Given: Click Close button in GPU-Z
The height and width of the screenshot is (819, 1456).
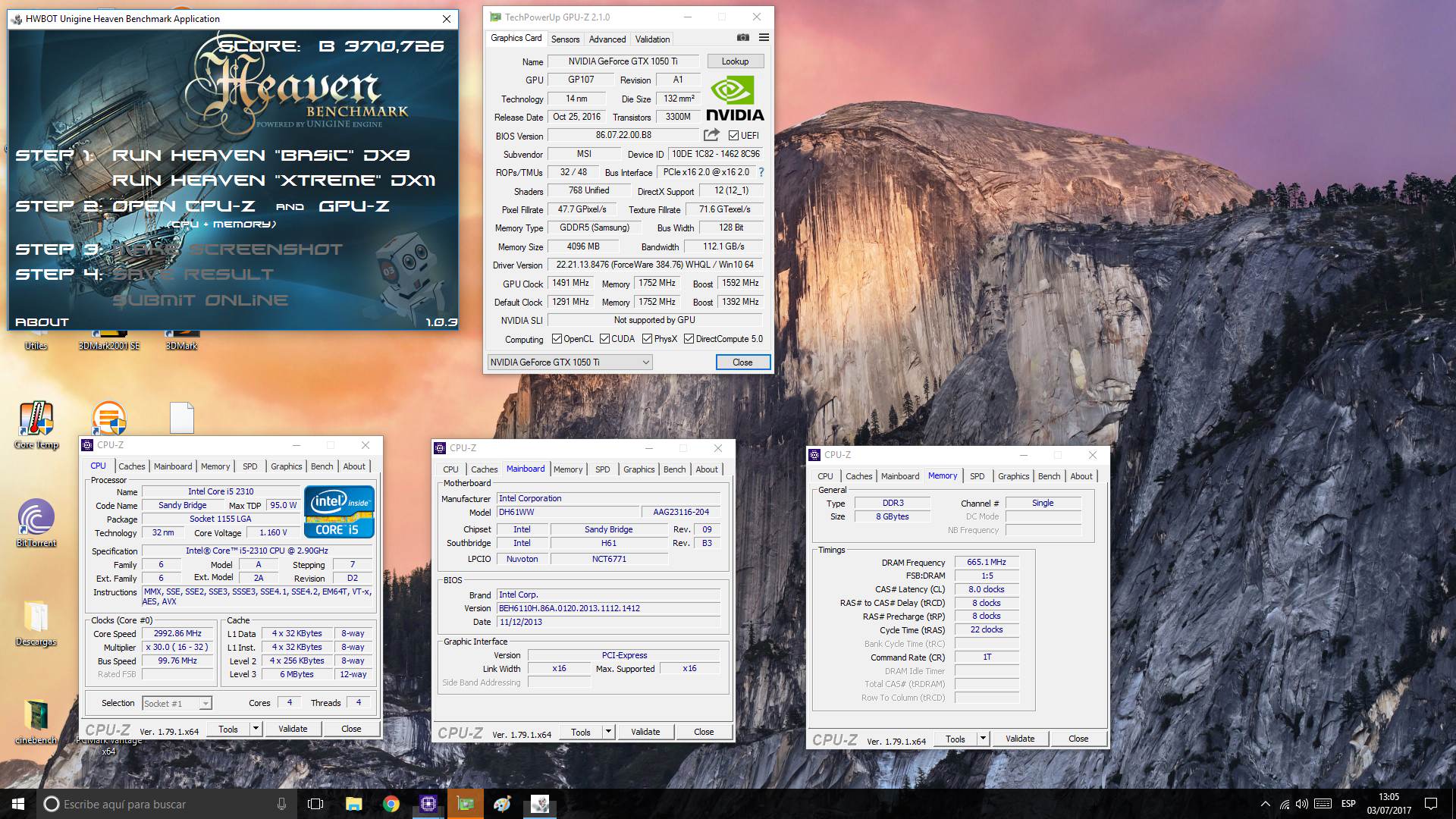Looking at the screenshot, I should coord(742,362).
